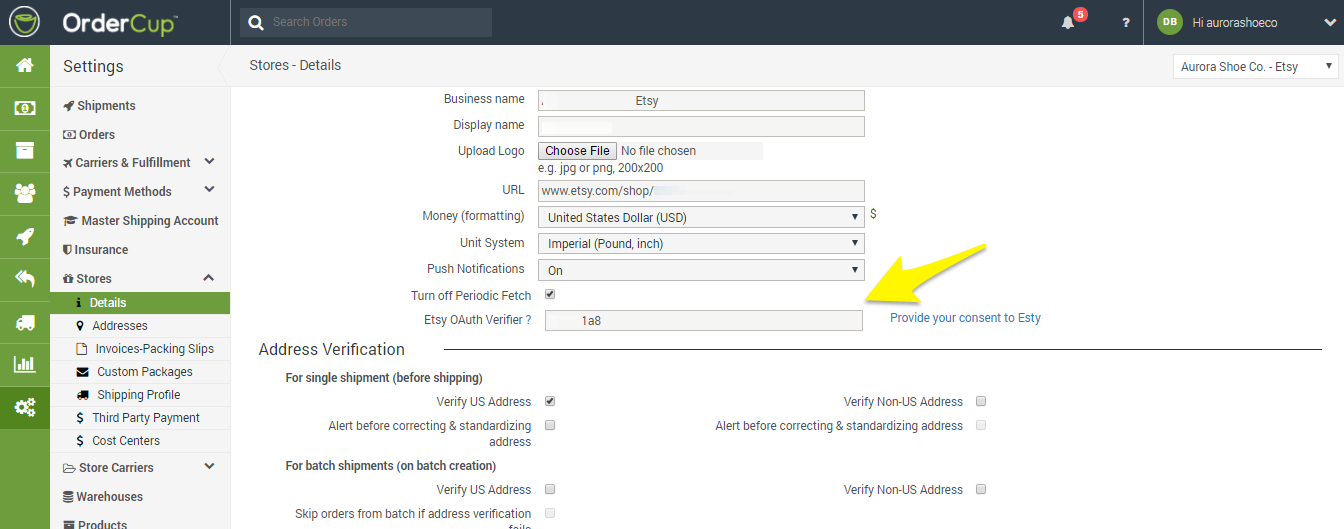Go to the Home sidebar icon
This screenshot has height=529, width=1344.
[x=25, y=65]
